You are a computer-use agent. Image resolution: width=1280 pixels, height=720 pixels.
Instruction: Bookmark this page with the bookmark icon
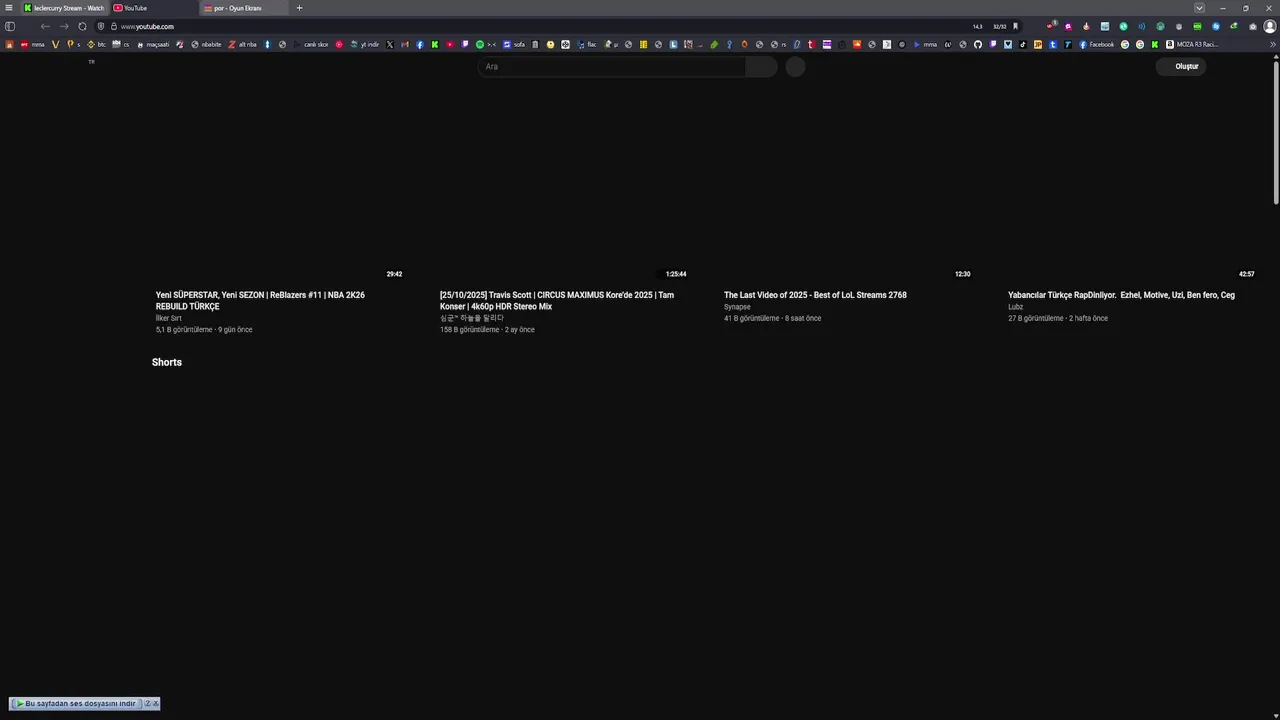[1015, 26]
